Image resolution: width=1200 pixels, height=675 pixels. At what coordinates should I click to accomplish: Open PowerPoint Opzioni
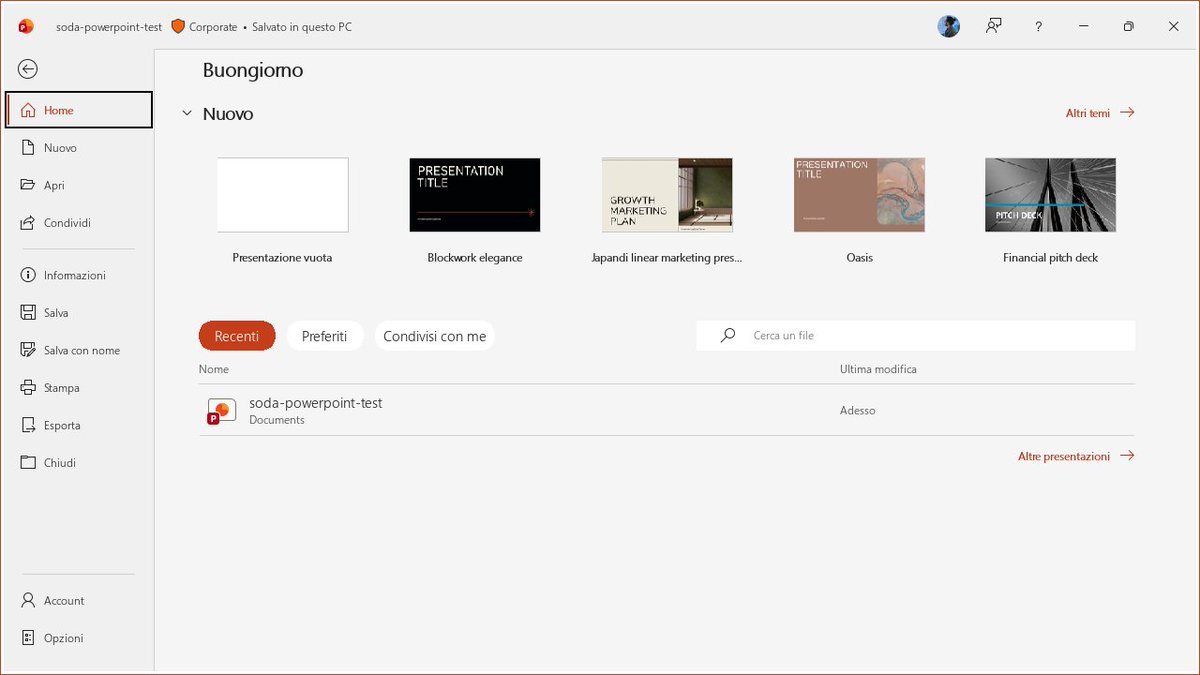(x=79, y=638)
